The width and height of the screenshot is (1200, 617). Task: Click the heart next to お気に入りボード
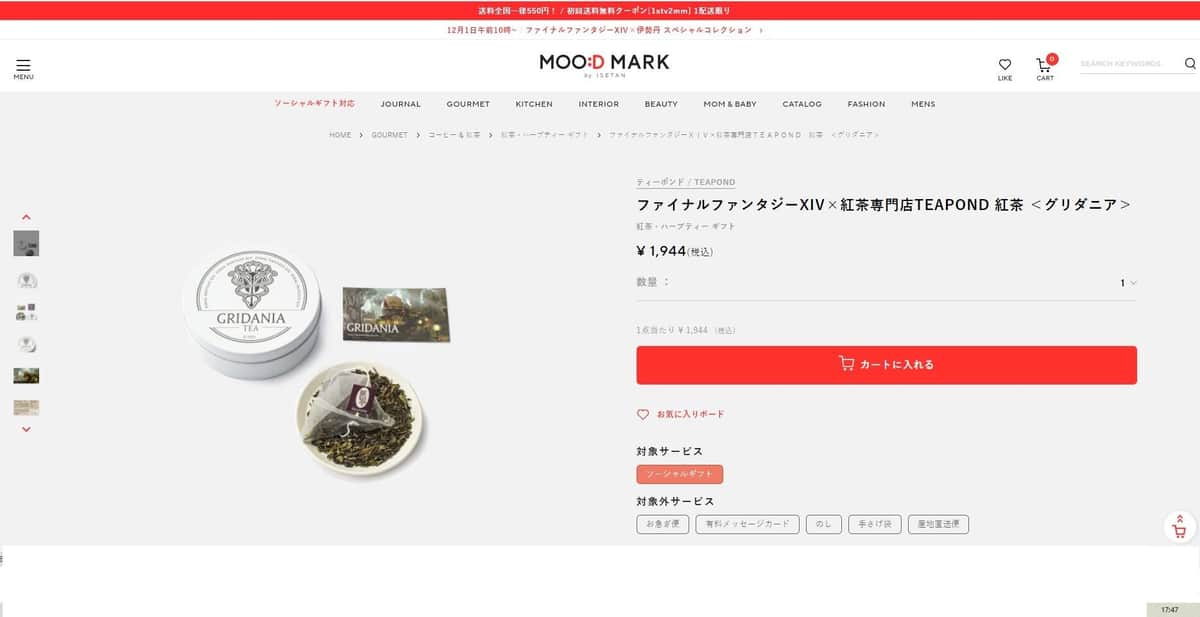point(643,414)
